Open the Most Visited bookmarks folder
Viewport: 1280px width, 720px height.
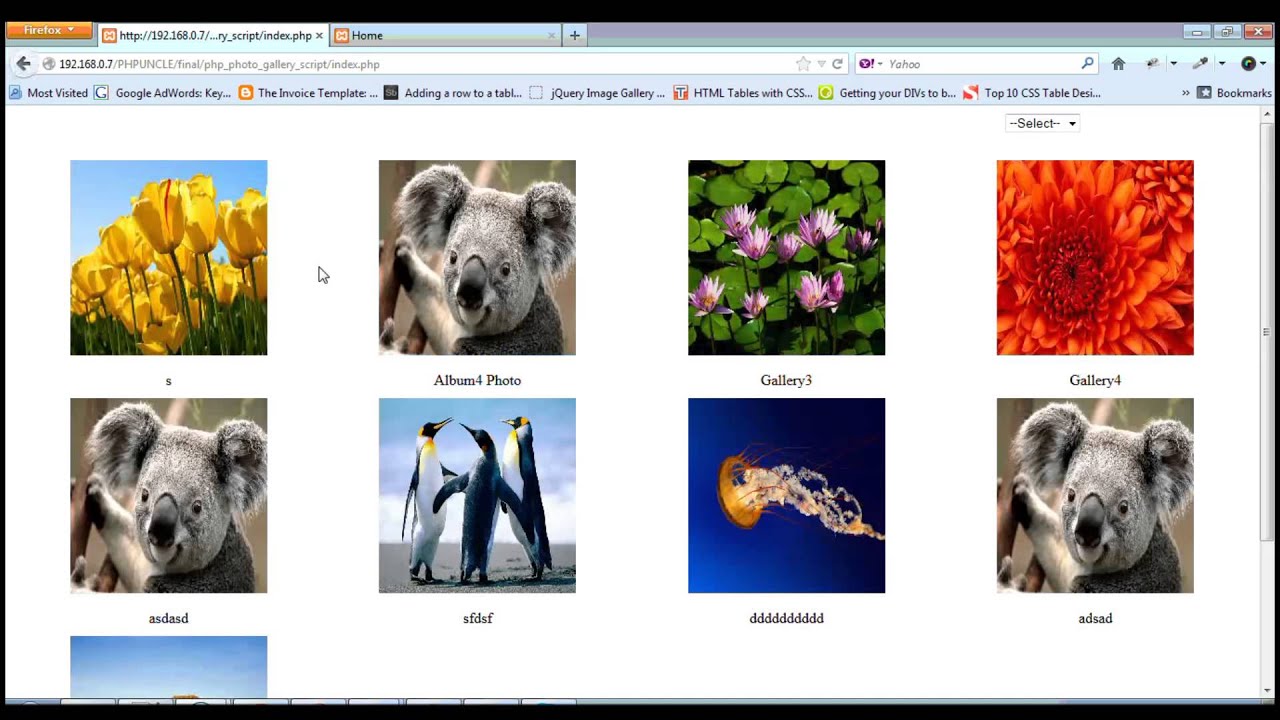click(x=48, y=93)
